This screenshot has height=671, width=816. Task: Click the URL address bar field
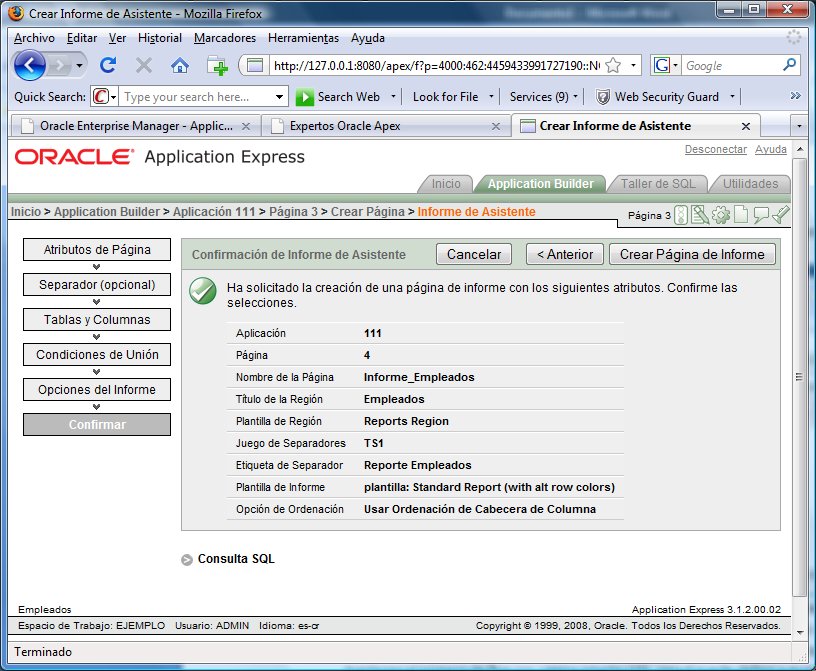coord(437,66)
